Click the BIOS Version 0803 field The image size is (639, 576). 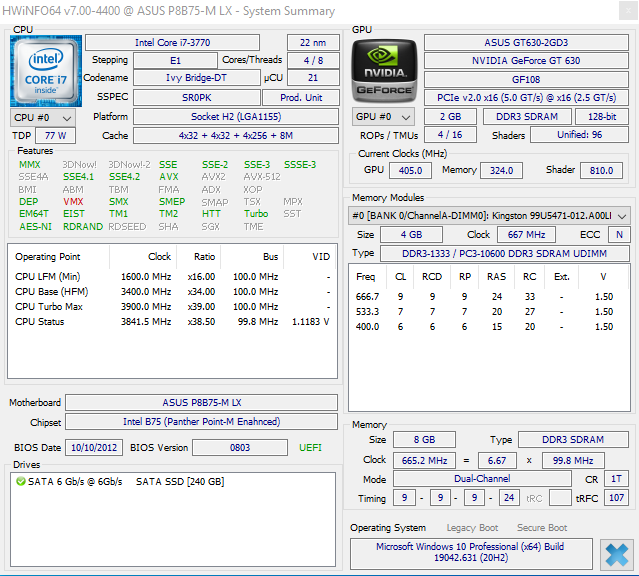(x=239, y=447)
